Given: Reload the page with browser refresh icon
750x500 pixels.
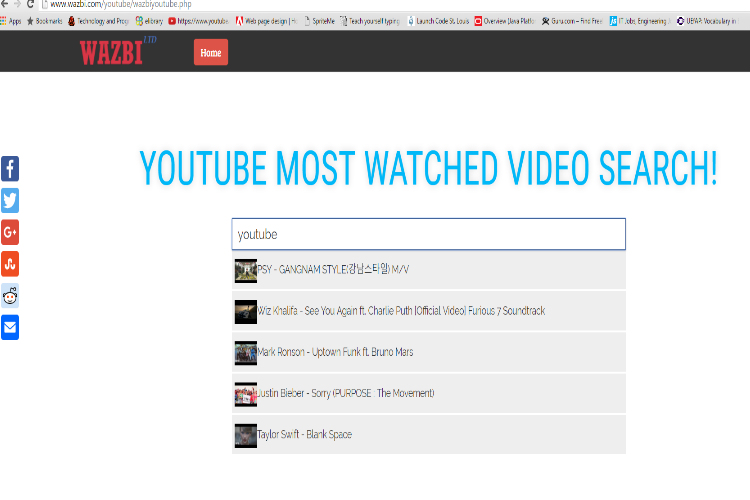Looking at the screenshot, I should [31, 5].
